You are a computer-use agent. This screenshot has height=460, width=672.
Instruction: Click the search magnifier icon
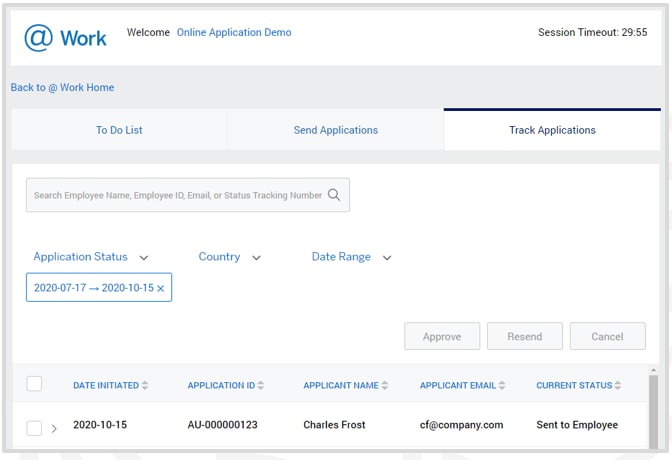tap(335, 196)
